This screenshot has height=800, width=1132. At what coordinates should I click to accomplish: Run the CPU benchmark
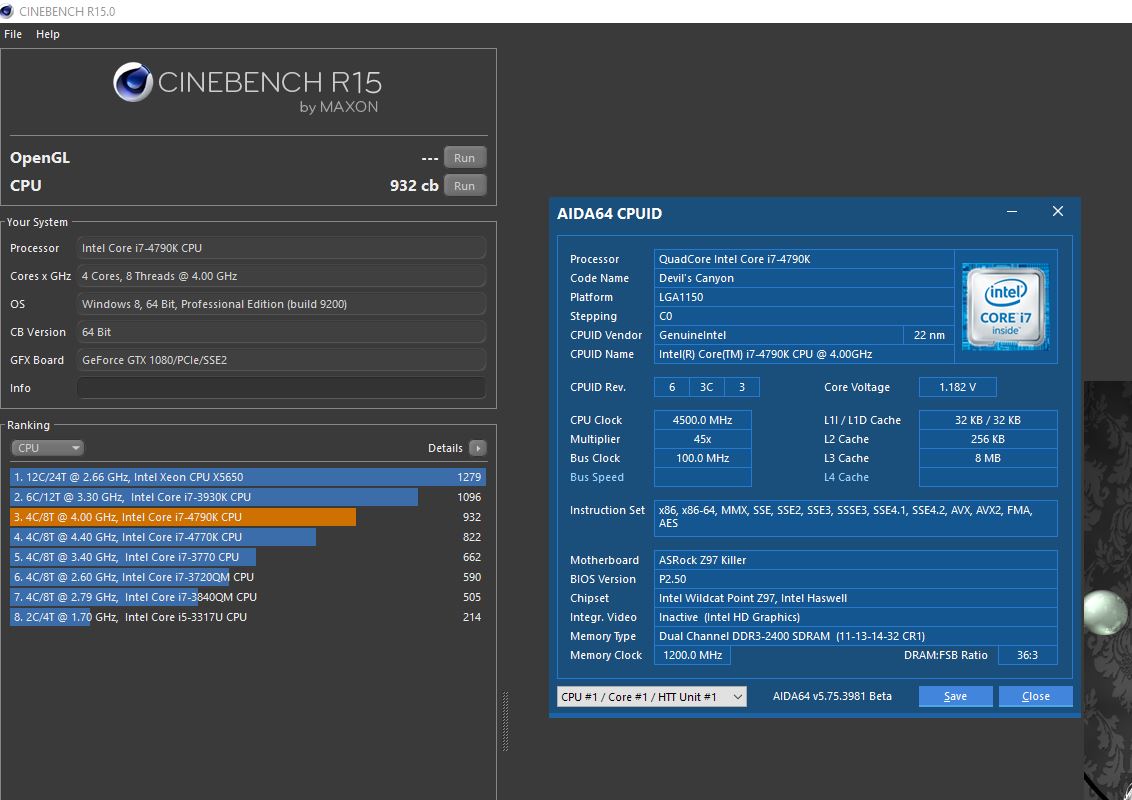click(x=464, y=186)
